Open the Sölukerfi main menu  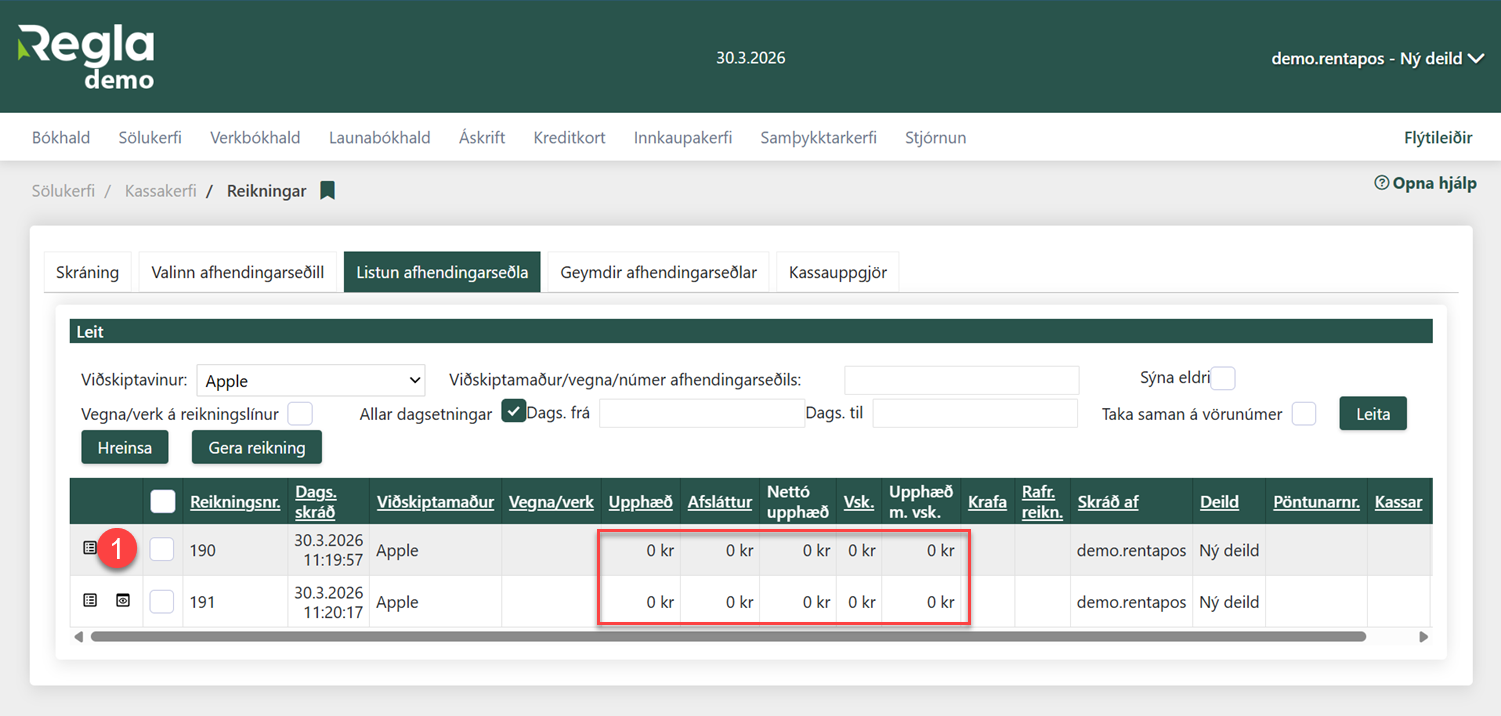pyautogui.click(x=150, y=138)
